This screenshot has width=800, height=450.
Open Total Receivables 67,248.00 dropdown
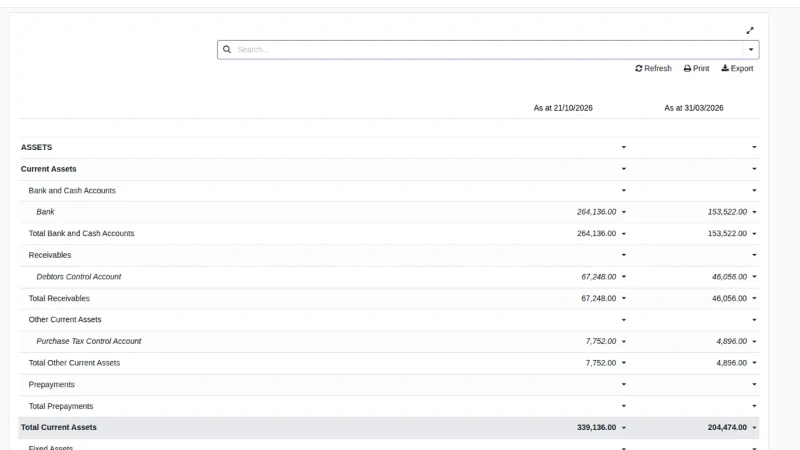pos(623,298)
